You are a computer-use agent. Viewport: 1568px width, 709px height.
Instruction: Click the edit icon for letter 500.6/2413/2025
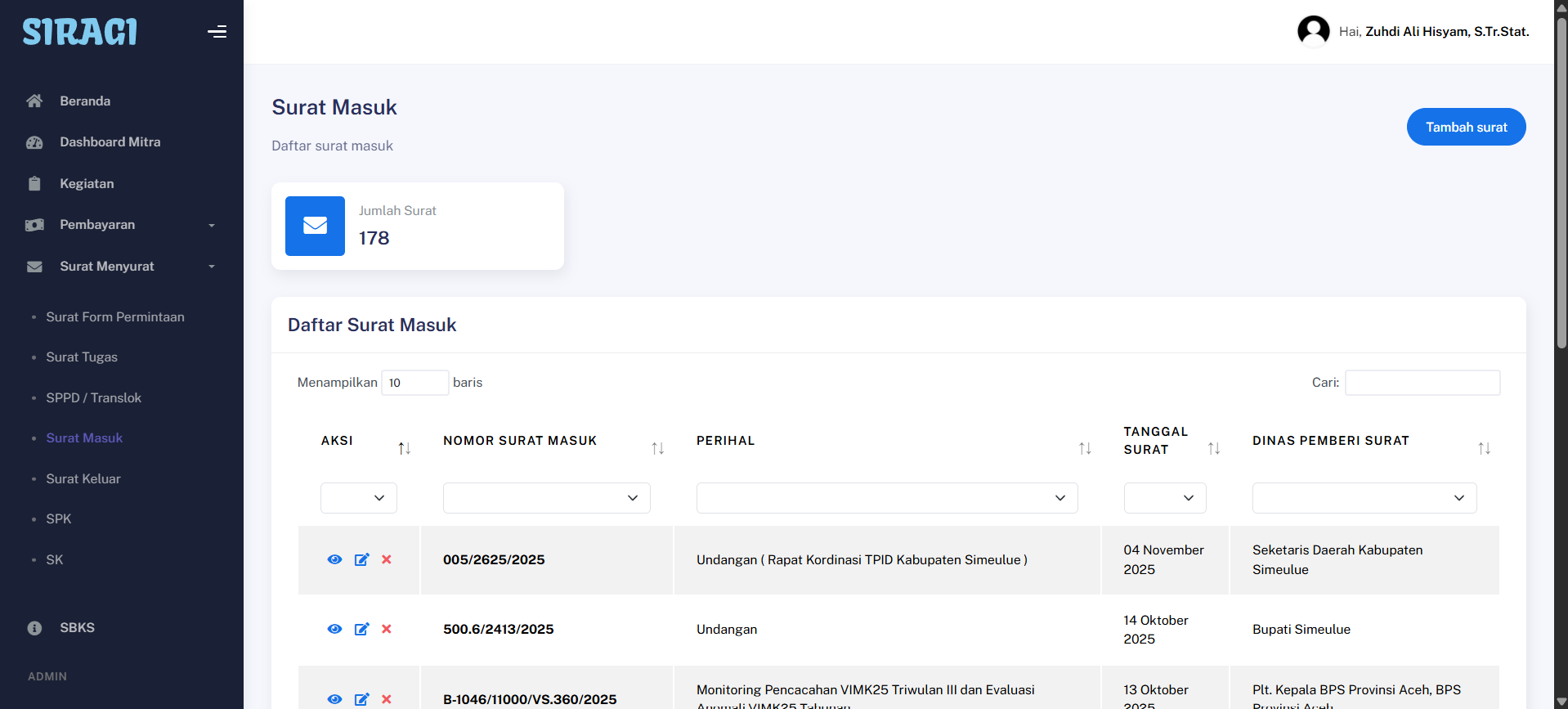point(361,629)
